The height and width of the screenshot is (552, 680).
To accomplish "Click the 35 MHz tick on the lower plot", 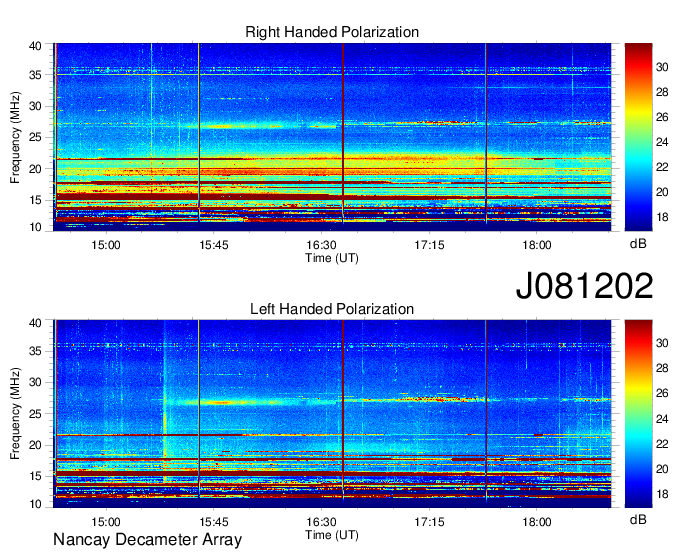I will (35, 352).
